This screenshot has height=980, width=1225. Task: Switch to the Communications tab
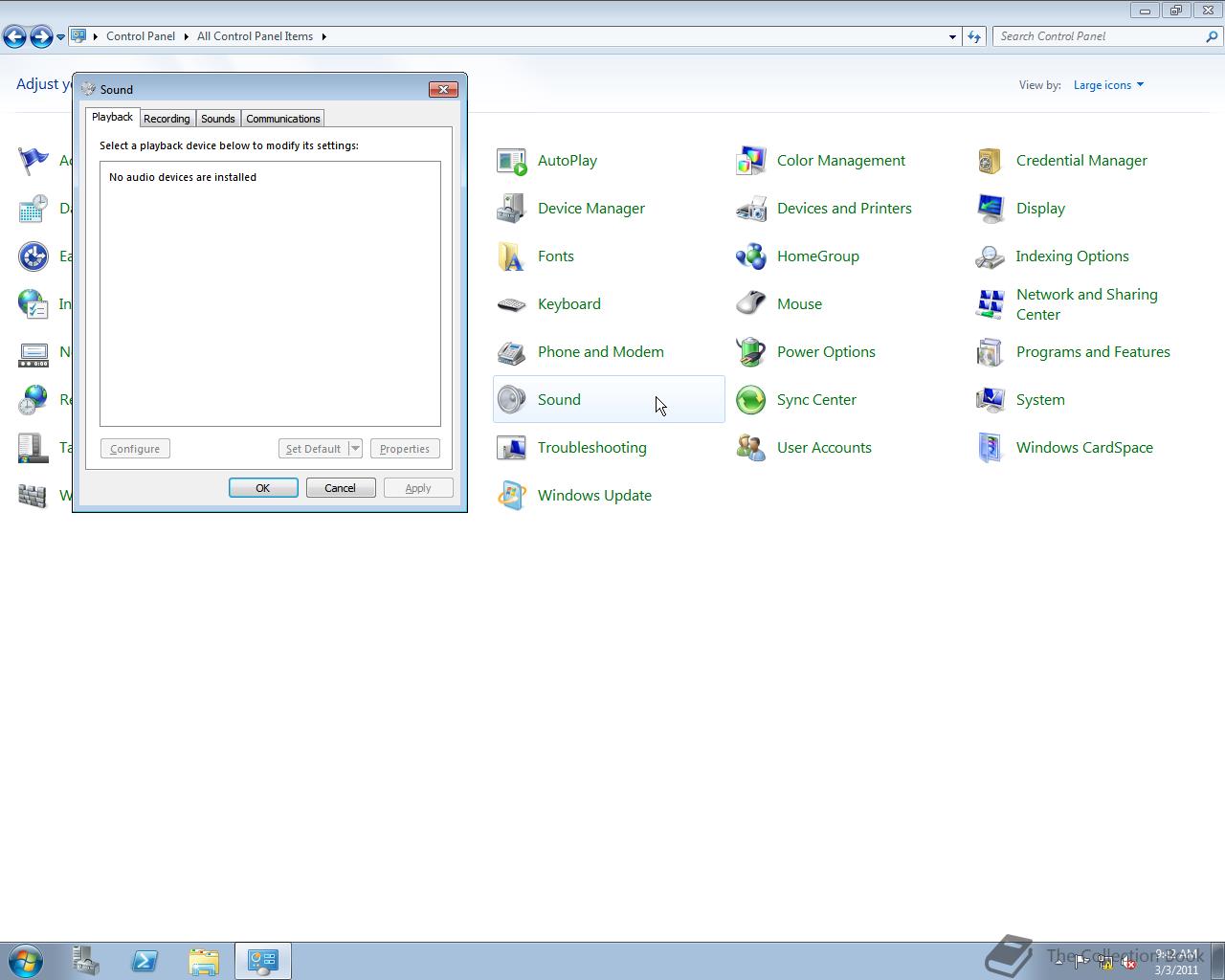coord(282,119)
